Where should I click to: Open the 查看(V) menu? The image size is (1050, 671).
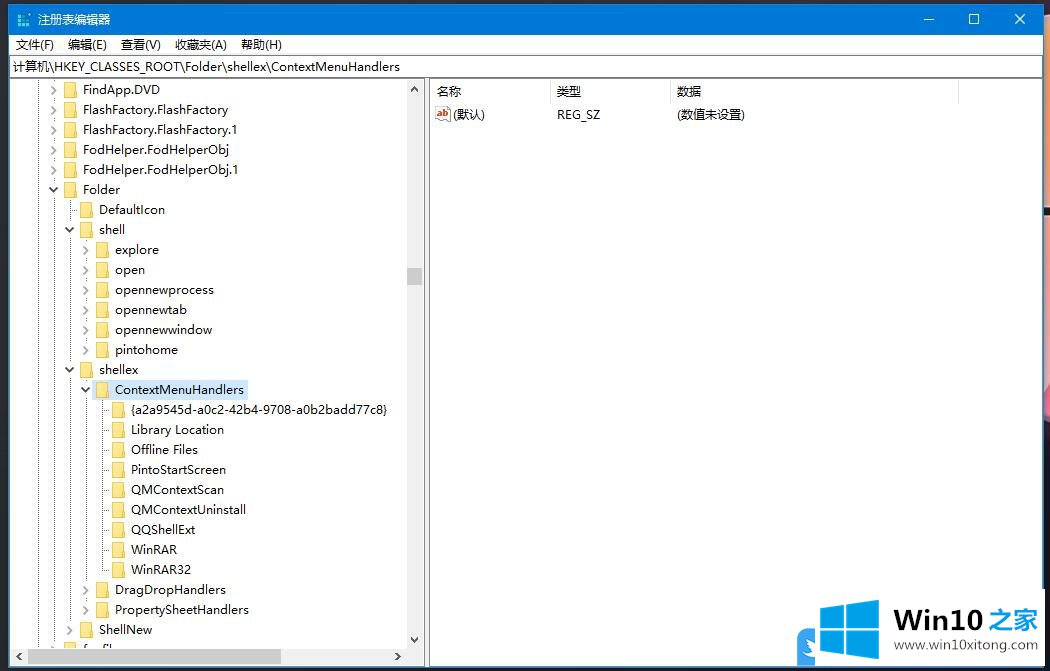[141, 45]
